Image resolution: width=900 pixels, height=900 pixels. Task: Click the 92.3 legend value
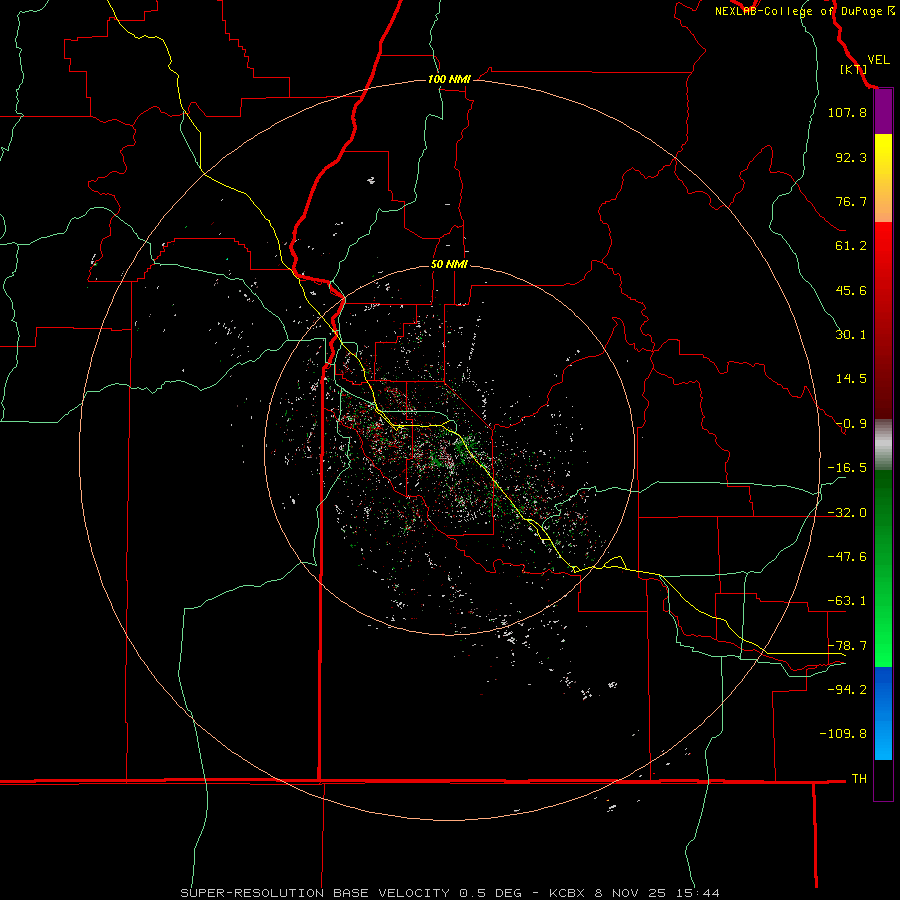851,157
